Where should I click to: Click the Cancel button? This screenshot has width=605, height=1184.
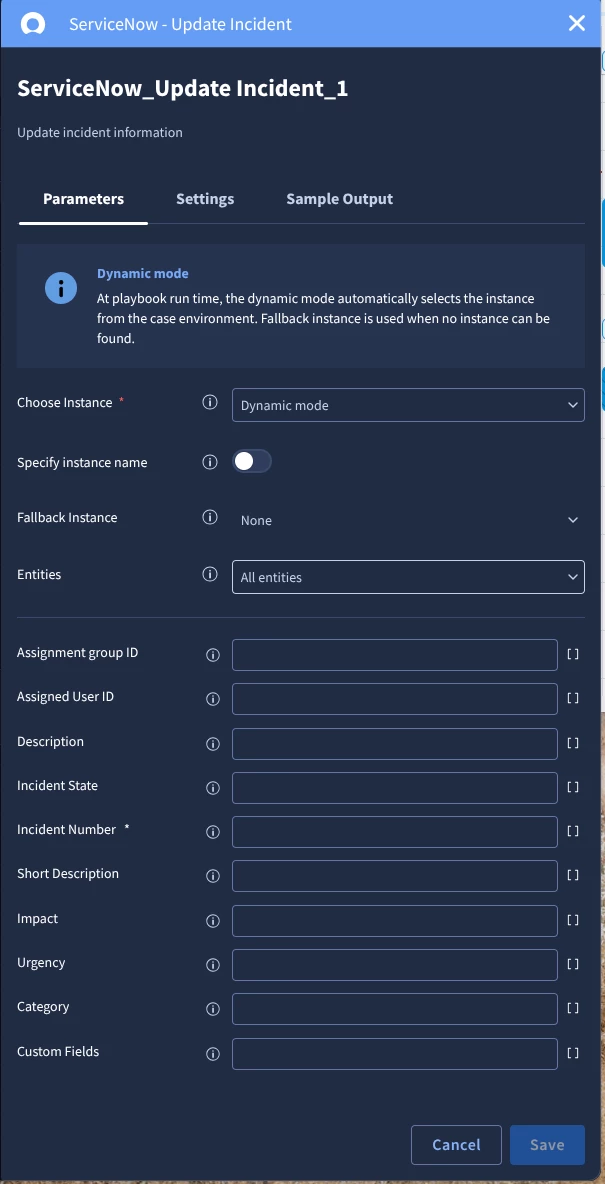(x=456, y=1145)
